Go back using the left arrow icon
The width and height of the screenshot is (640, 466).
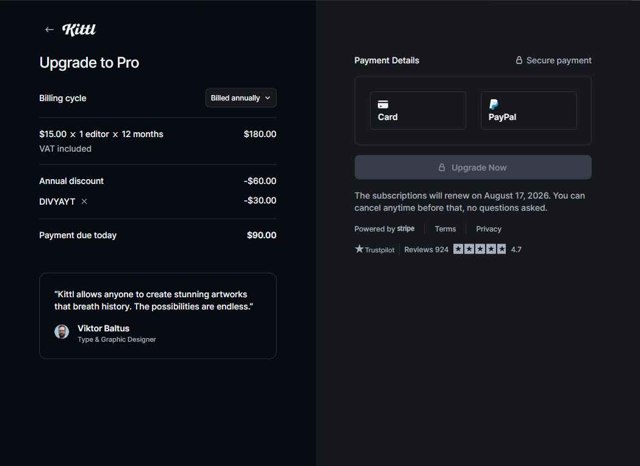[x=49, y=29]
